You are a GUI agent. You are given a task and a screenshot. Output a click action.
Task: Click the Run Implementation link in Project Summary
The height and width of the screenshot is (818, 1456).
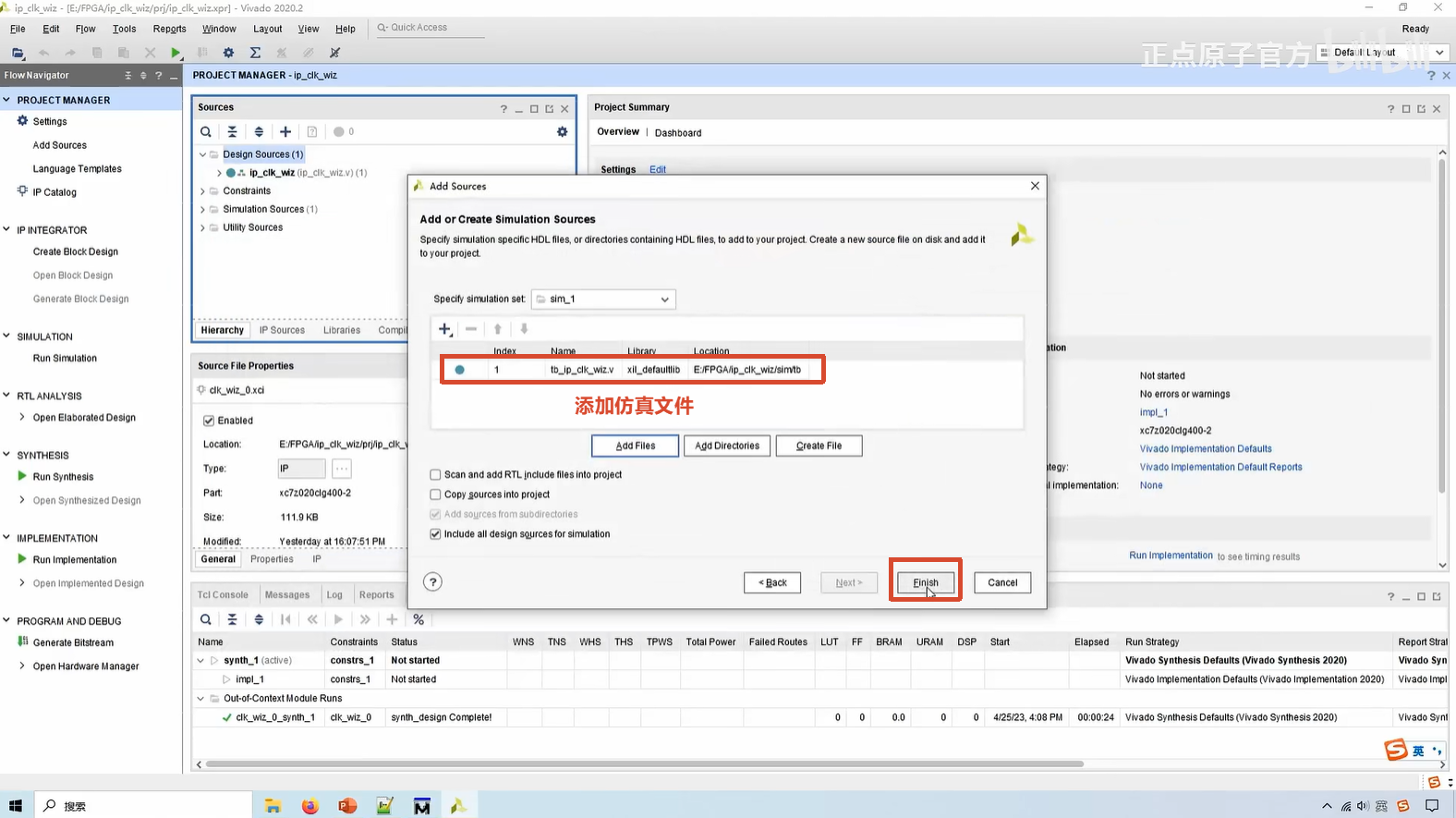point(1171,556)
